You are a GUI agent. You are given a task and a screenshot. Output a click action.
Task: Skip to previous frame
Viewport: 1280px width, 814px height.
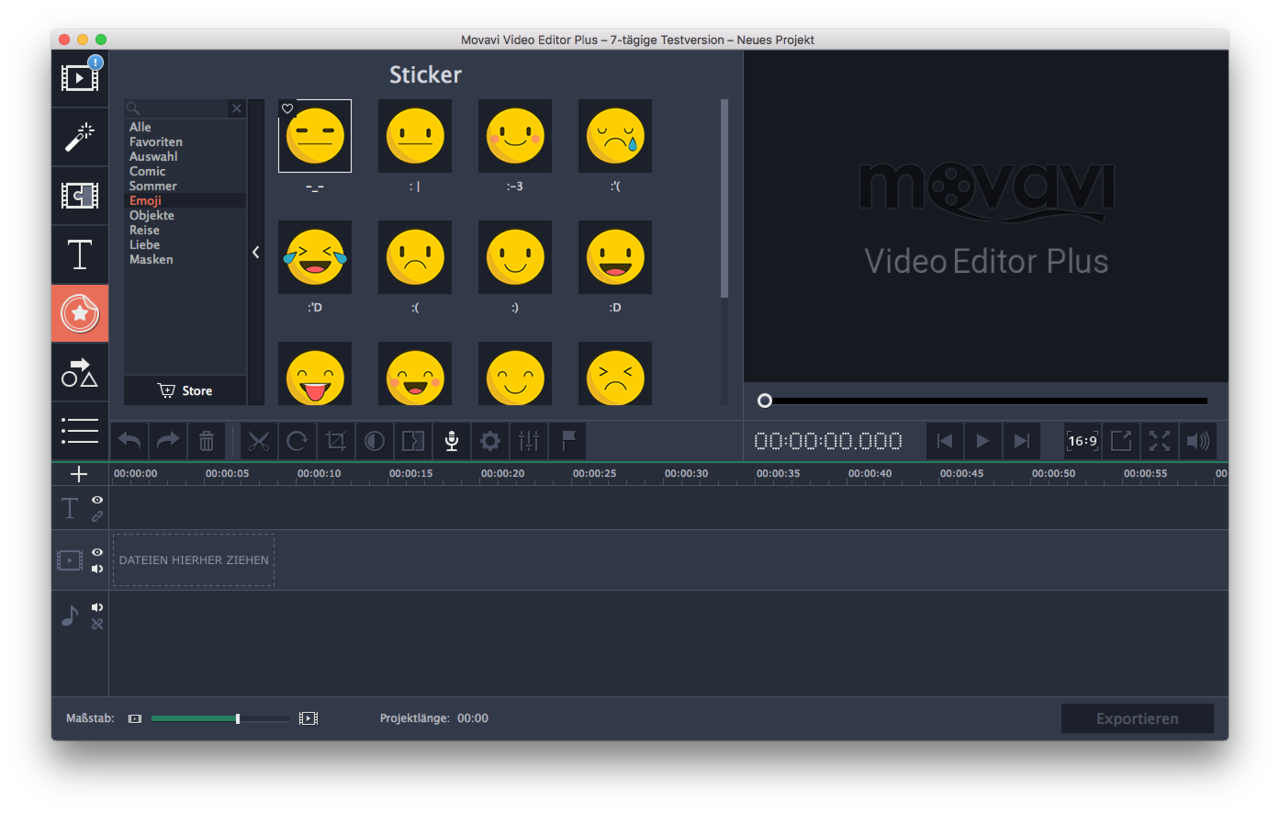pos(945,441)
